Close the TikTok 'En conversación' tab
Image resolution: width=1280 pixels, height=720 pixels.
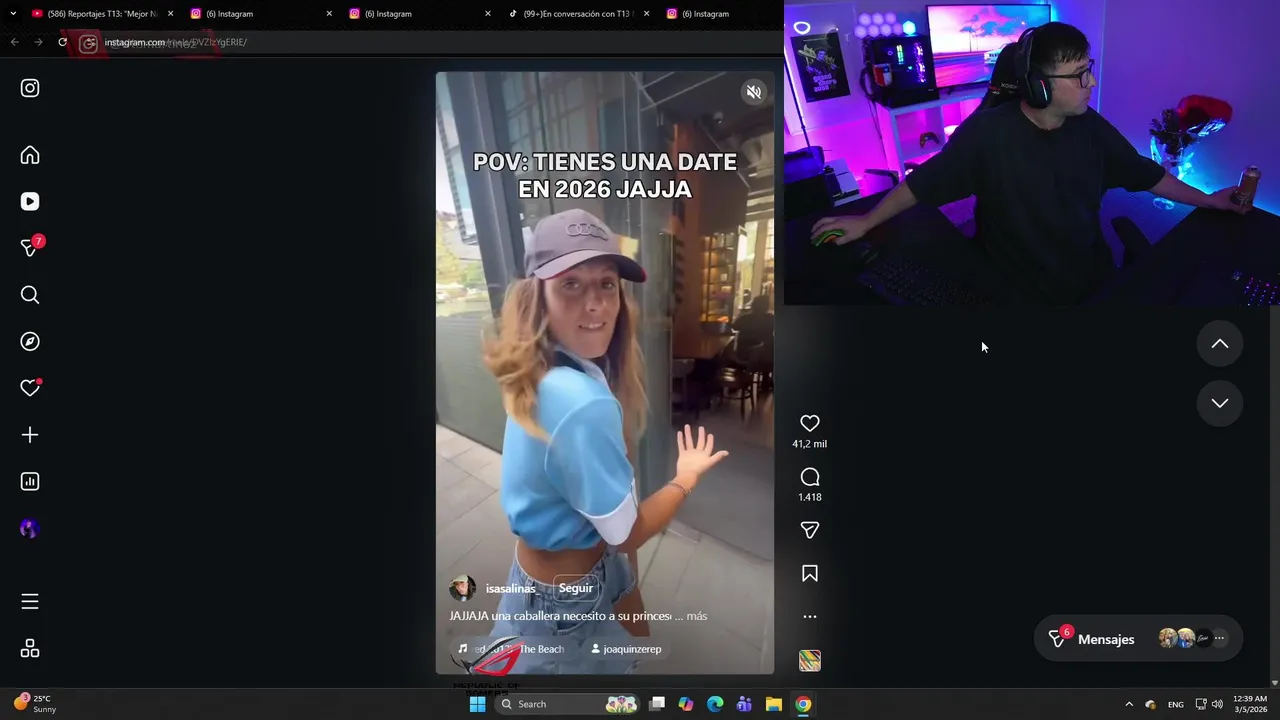pos(646,14)
